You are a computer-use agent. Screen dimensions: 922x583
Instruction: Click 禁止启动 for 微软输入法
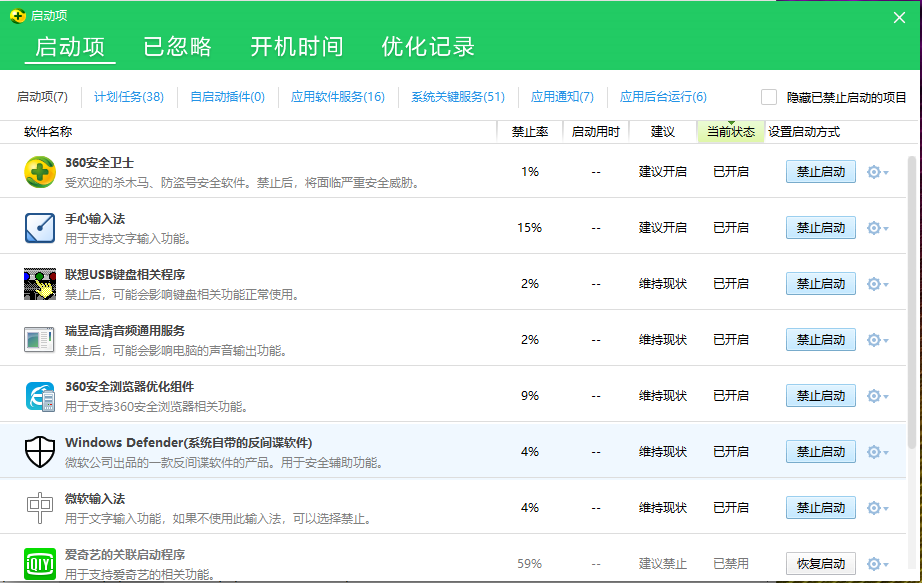tap(821, 508)
